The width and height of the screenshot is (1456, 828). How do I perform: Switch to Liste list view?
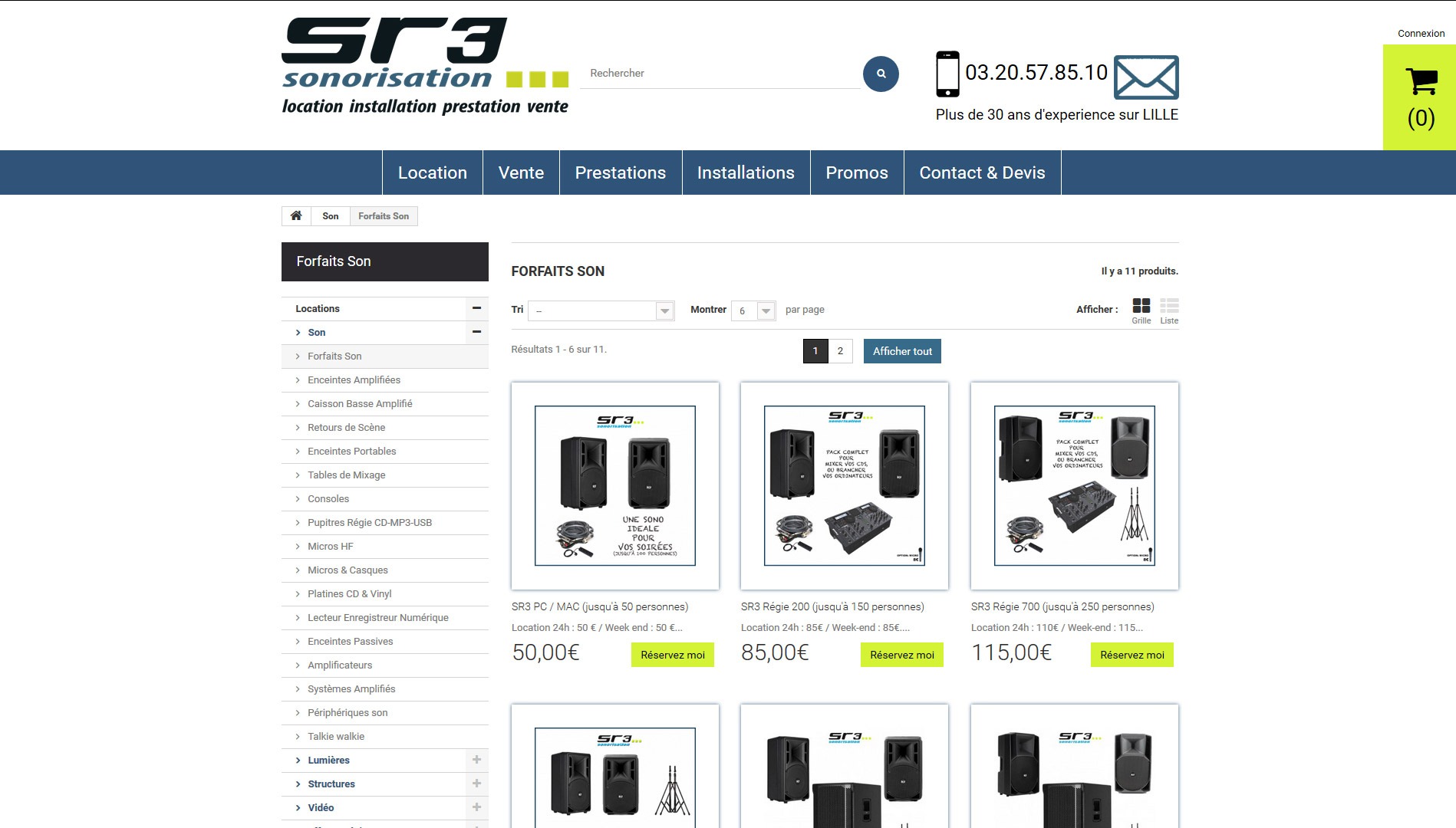pyautogui.click(x=1169, y=310)
